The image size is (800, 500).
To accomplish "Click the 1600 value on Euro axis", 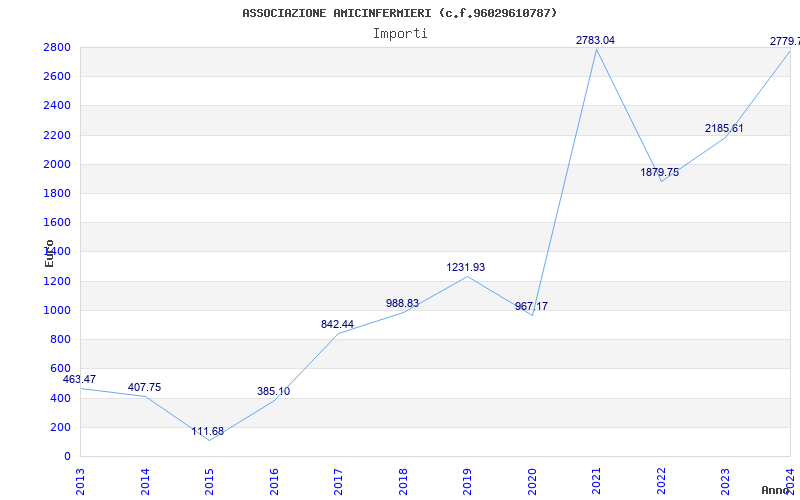I will pos(57,222).
